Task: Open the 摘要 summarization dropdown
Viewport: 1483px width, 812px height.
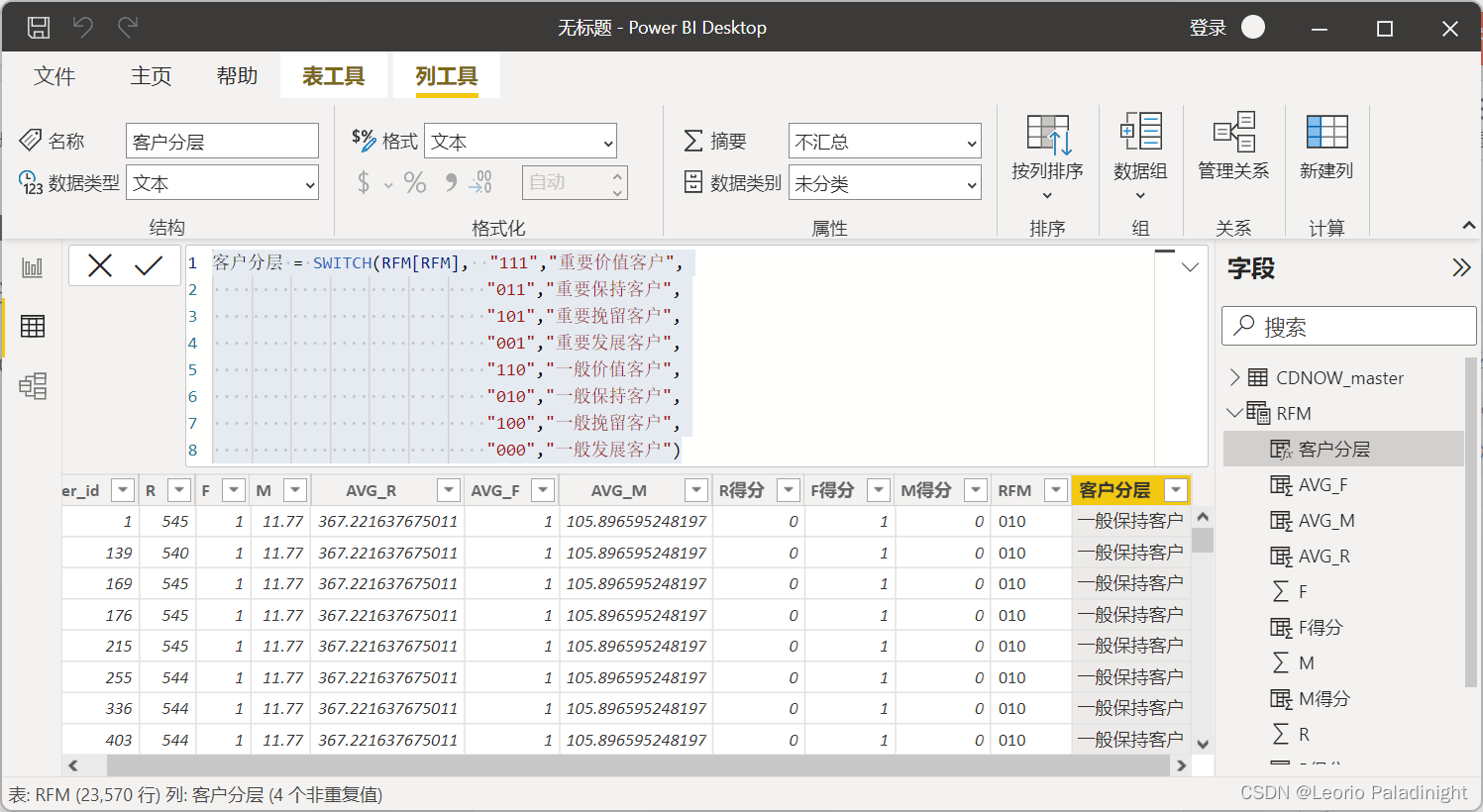Action: click(x=885, y=142)
